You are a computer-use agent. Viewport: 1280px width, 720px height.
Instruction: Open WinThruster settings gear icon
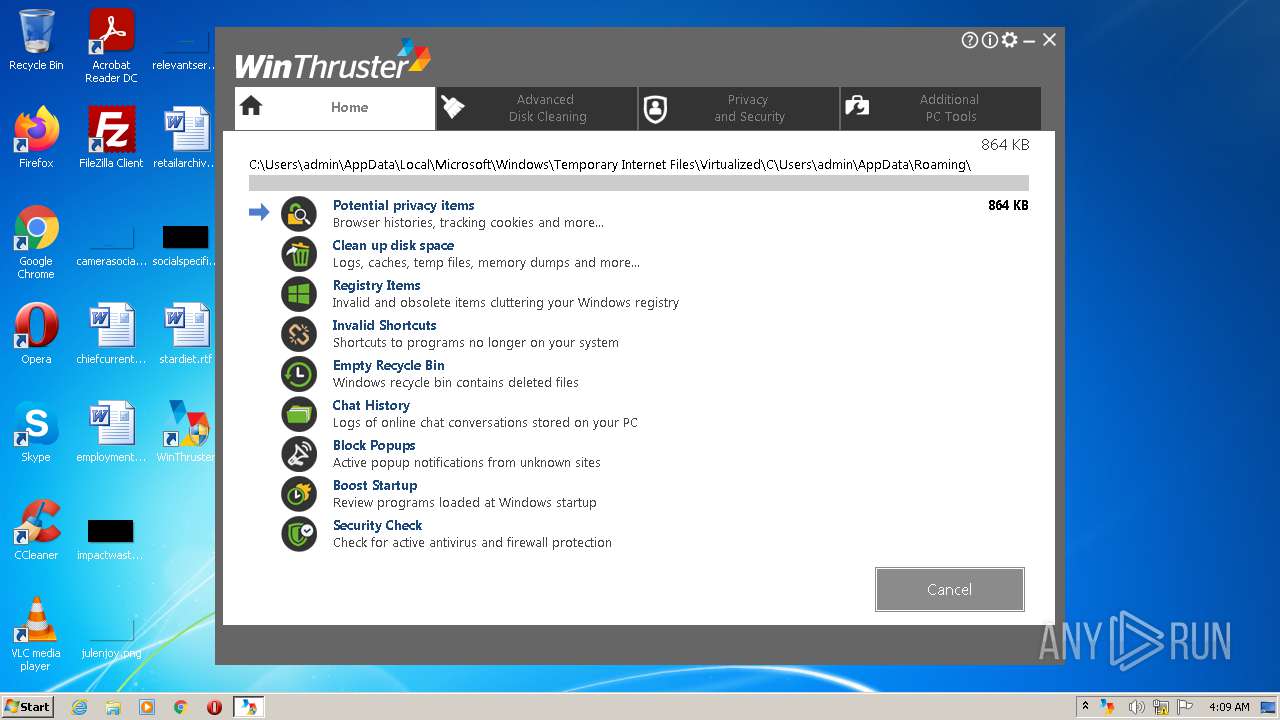(x=1010, y=40)
